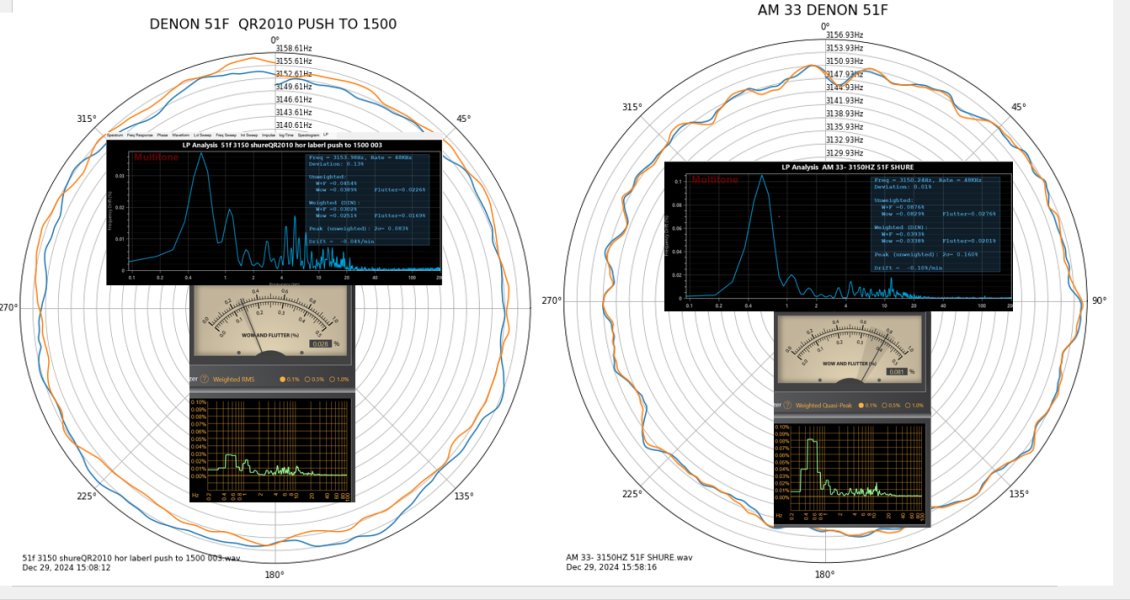Click the 135° label on the left polar plot

(x=464, y=496)
